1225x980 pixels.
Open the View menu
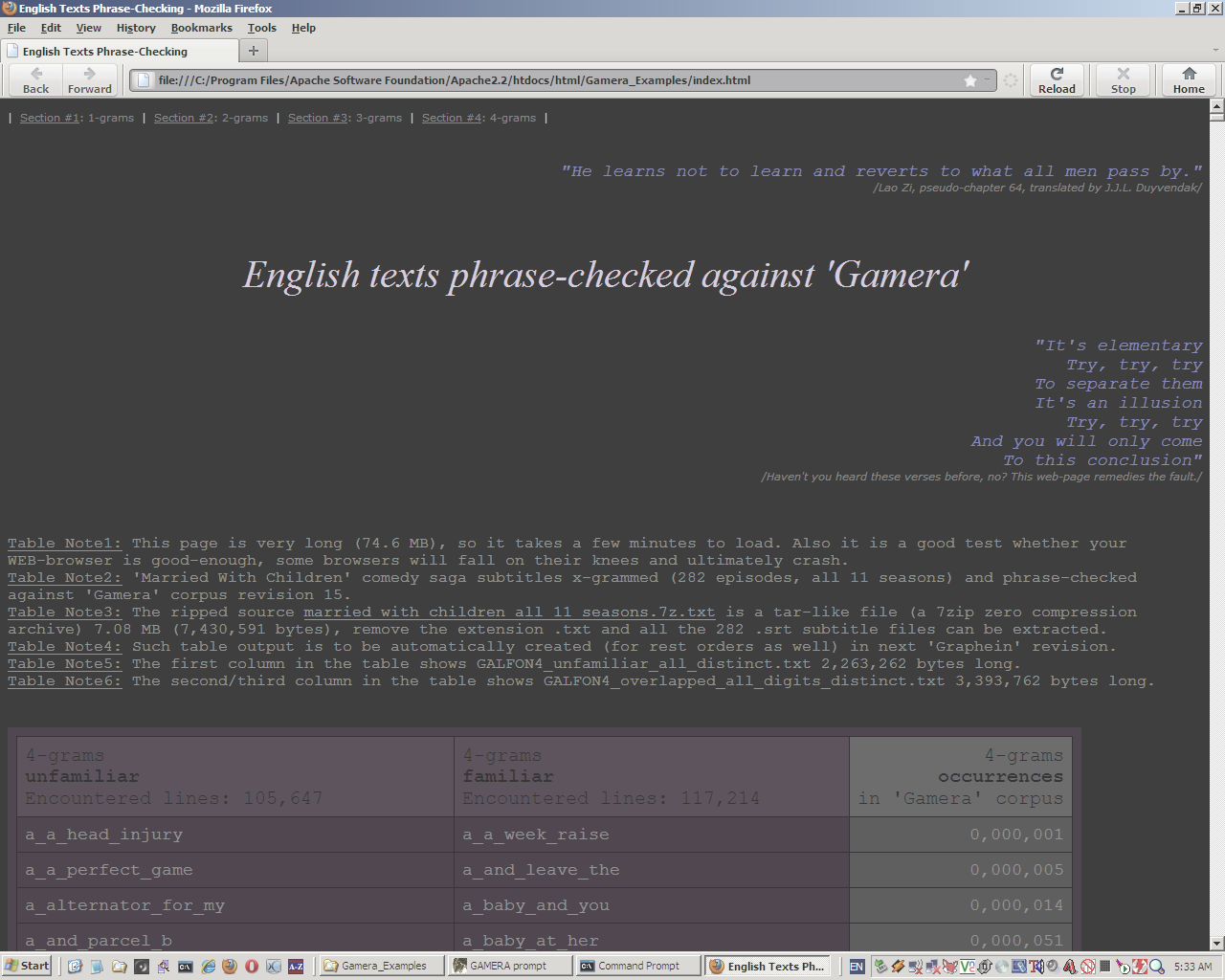[89, 28]
